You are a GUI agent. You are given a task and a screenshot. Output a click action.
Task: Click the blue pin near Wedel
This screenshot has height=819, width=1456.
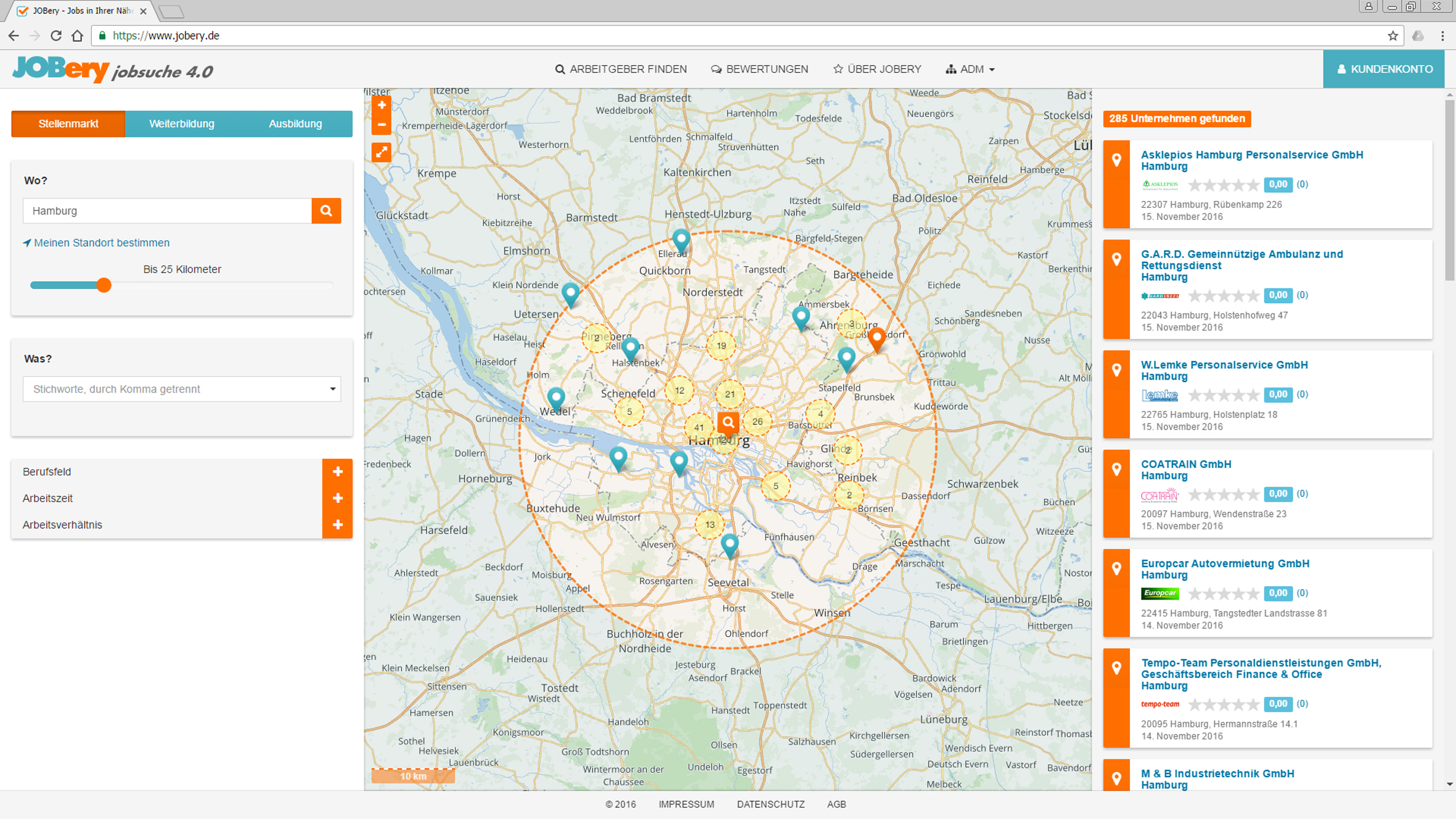[556, 399]
